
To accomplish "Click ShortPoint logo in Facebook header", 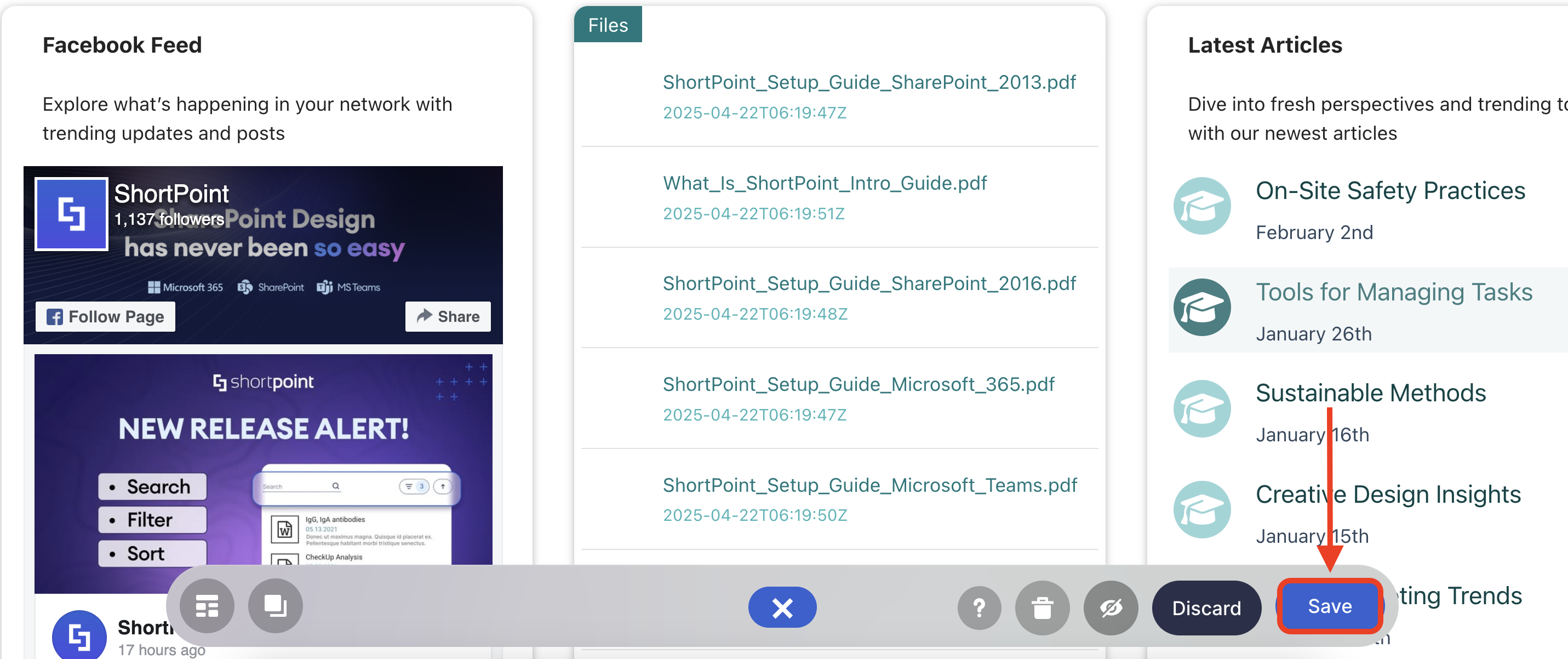I will point(71,214).
